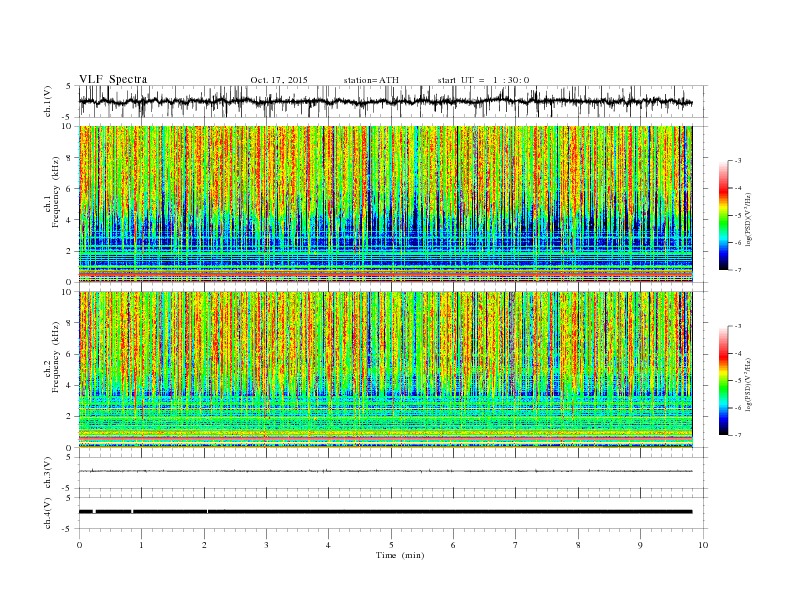Click inside the ch.1 spectrogram panel
This screenshot has width=792, height=612.
tap(385, 203)
